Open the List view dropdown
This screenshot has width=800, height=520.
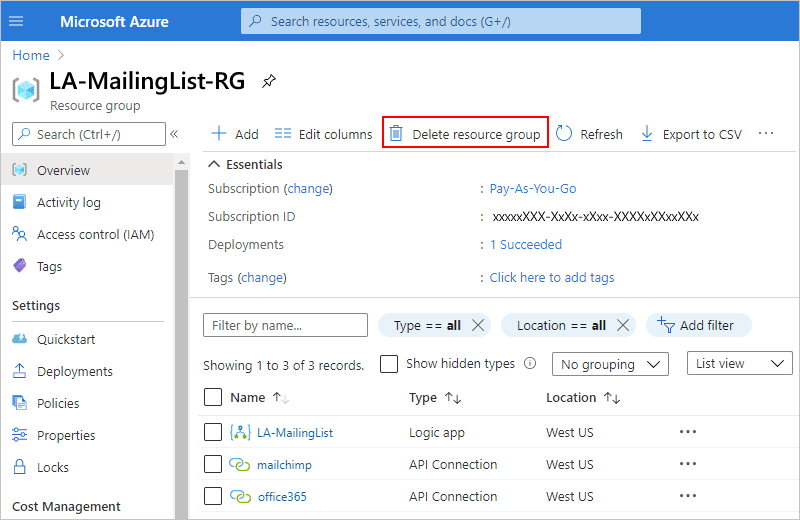[x=740, y=363]
